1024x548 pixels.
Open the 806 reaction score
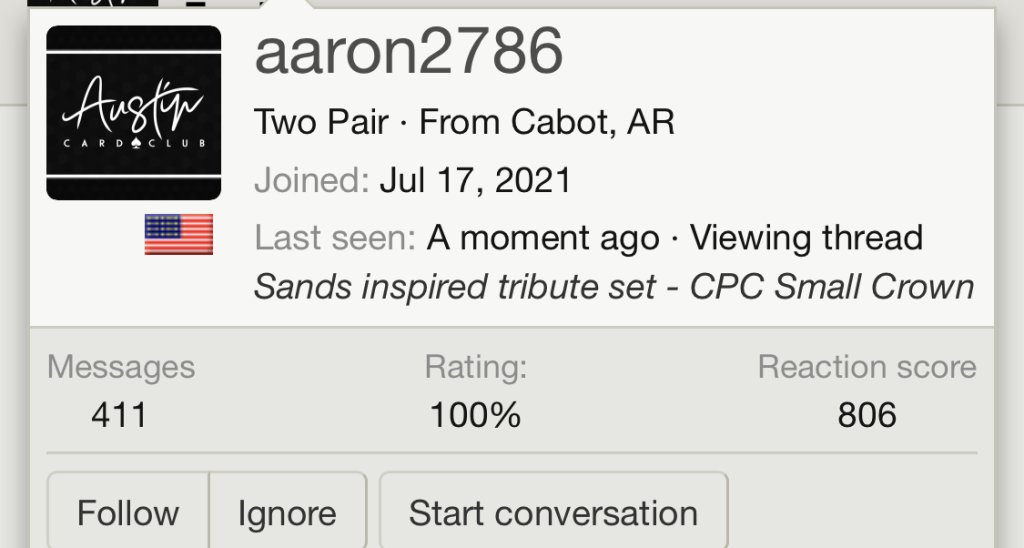[x=867, y=414]
